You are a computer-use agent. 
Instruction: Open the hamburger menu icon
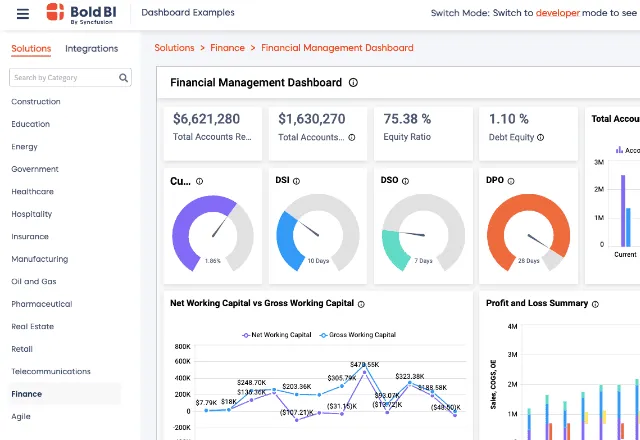pyautogui.click(x=23, y=13)
